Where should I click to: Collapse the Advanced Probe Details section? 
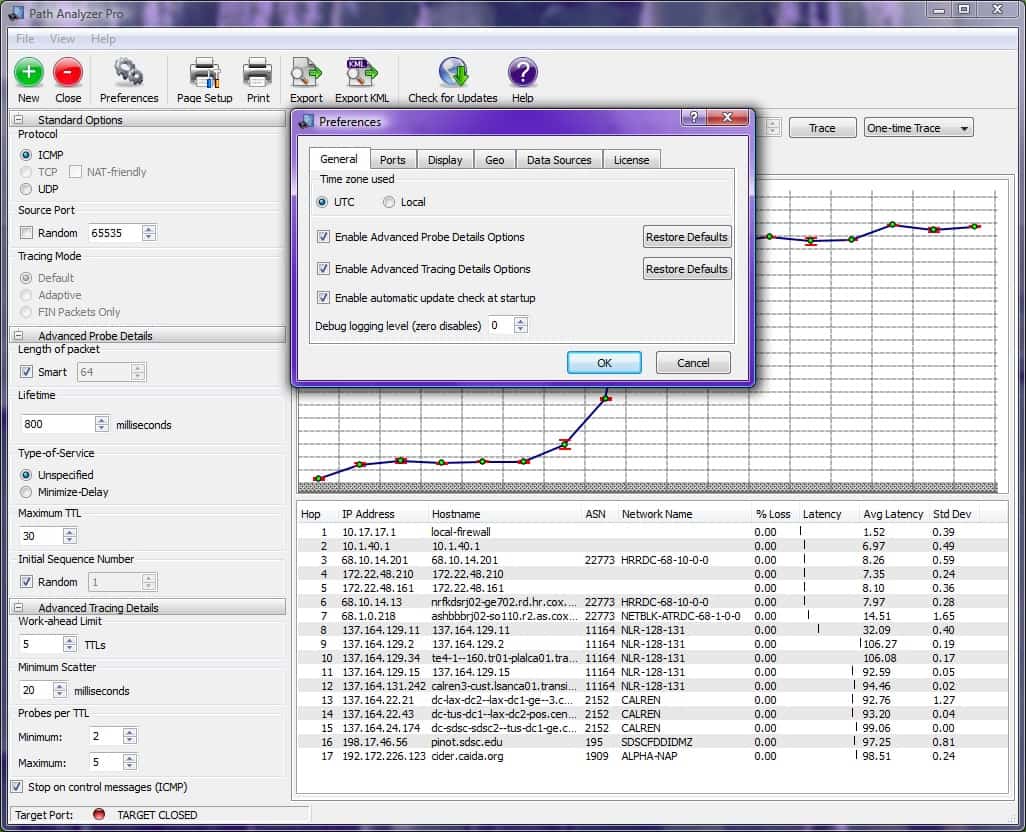coord(18,336)
